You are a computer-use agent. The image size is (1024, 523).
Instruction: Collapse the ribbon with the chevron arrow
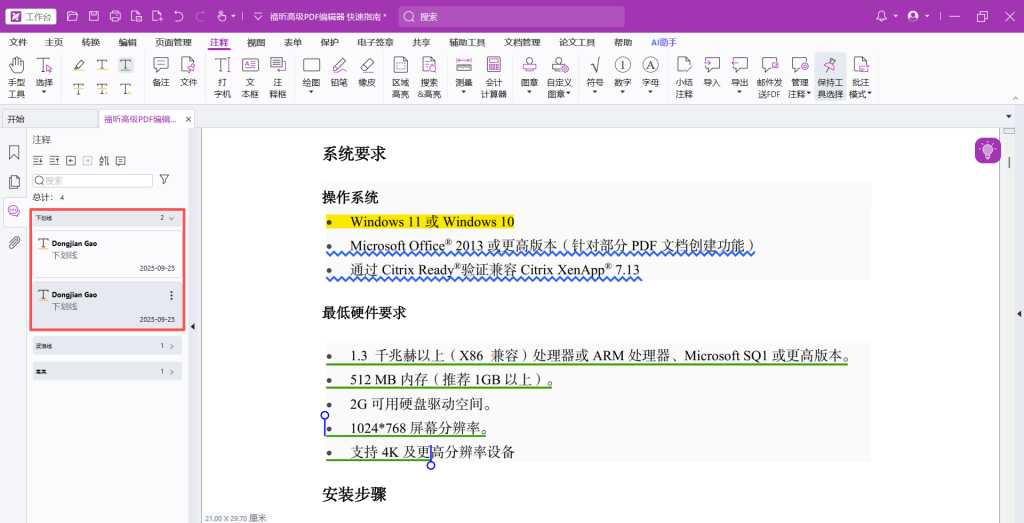pos(1016,97)
